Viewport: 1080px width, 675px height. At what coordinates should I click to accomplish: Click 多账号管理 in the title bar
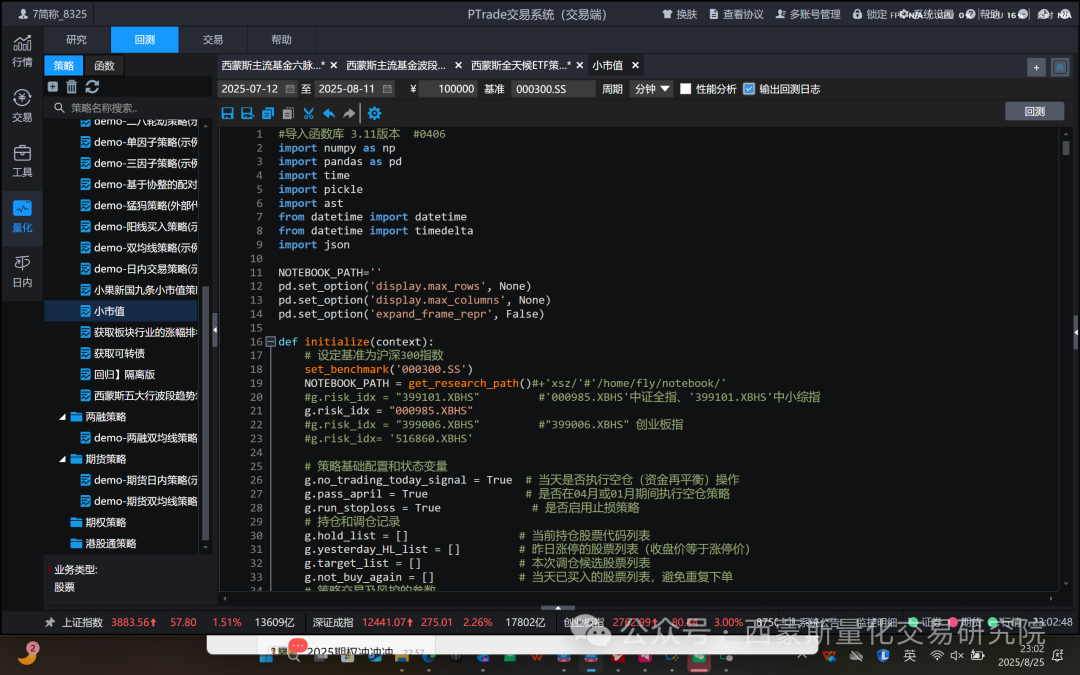click(808, 14)
